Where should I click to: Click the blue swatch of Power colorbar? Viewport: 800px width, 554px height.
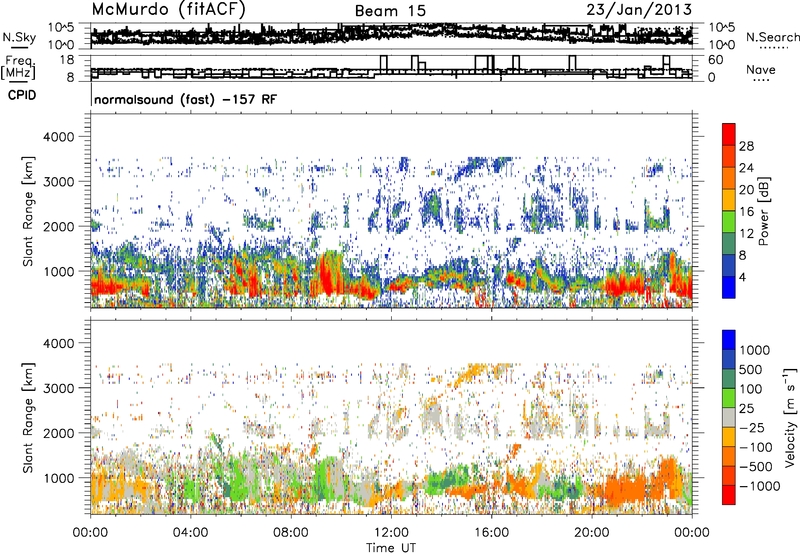click(729, 287)
